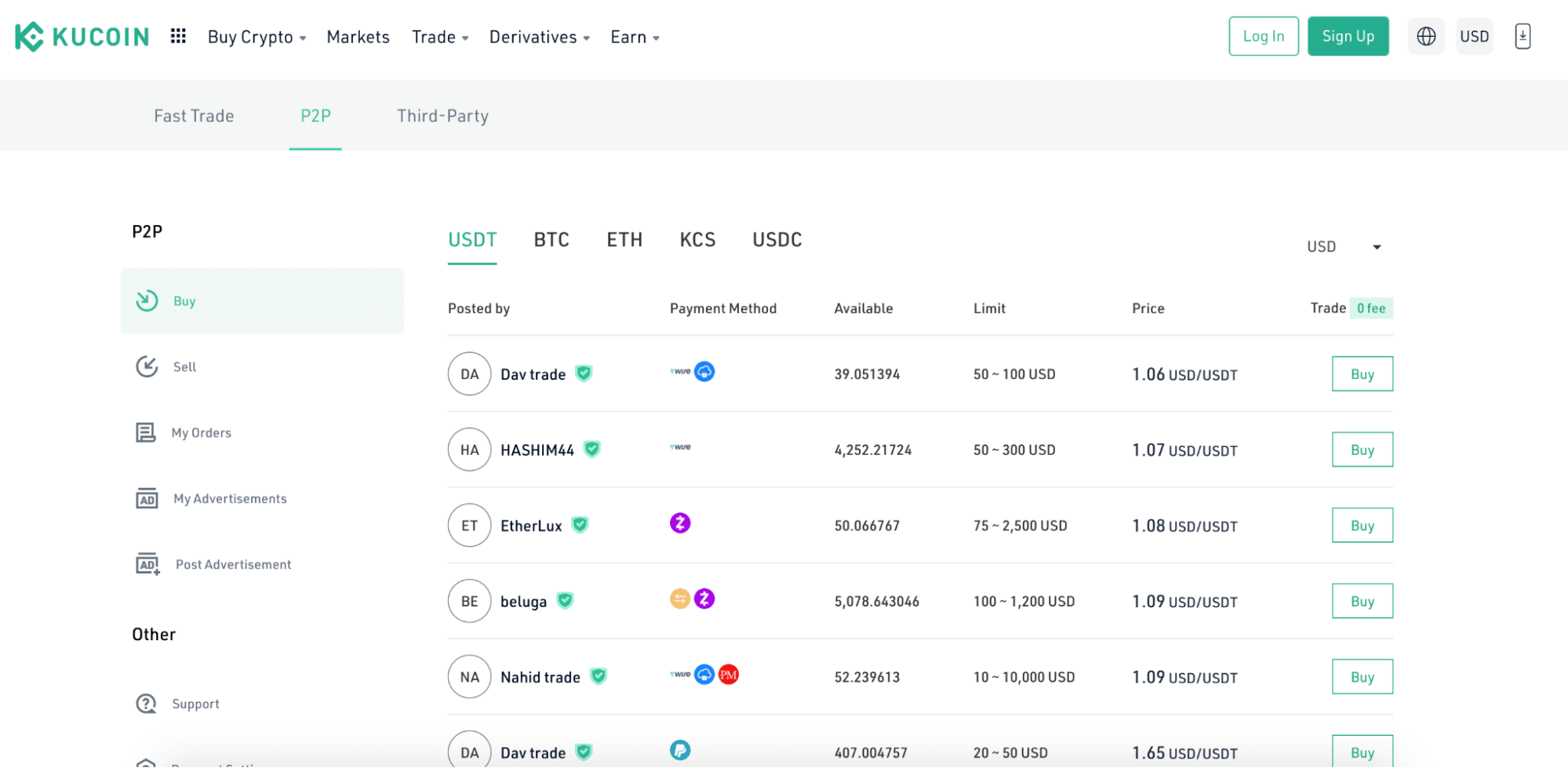Click the HASHIM44 merchant name
Viewport: 1568px width, 768px height.
pyautogui.click(x=537, y=450)
